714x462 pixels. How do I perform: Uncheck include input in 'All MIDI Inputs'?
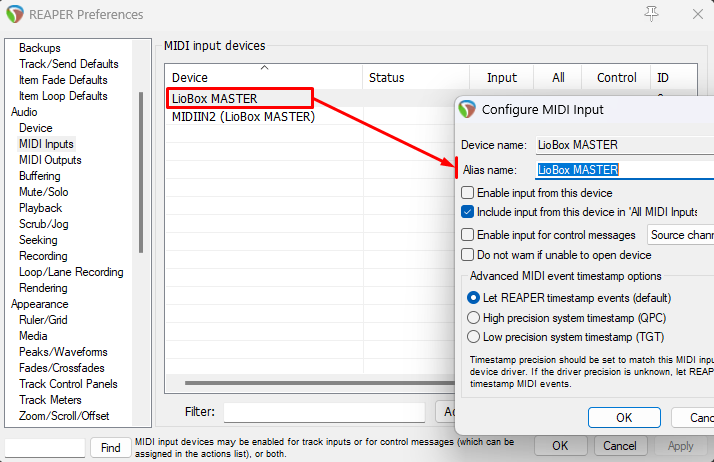click(x=467, y=212)
